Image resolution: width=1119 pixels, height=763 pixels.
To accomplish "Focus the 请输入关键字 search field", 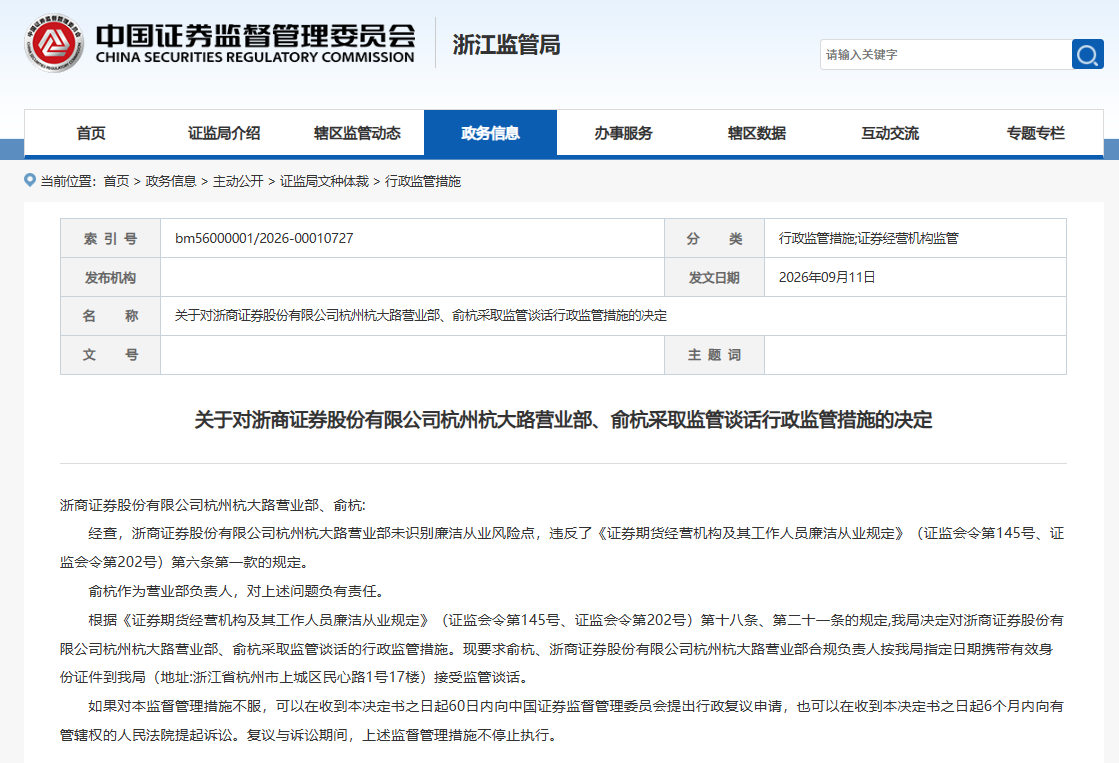I will 946,54.
